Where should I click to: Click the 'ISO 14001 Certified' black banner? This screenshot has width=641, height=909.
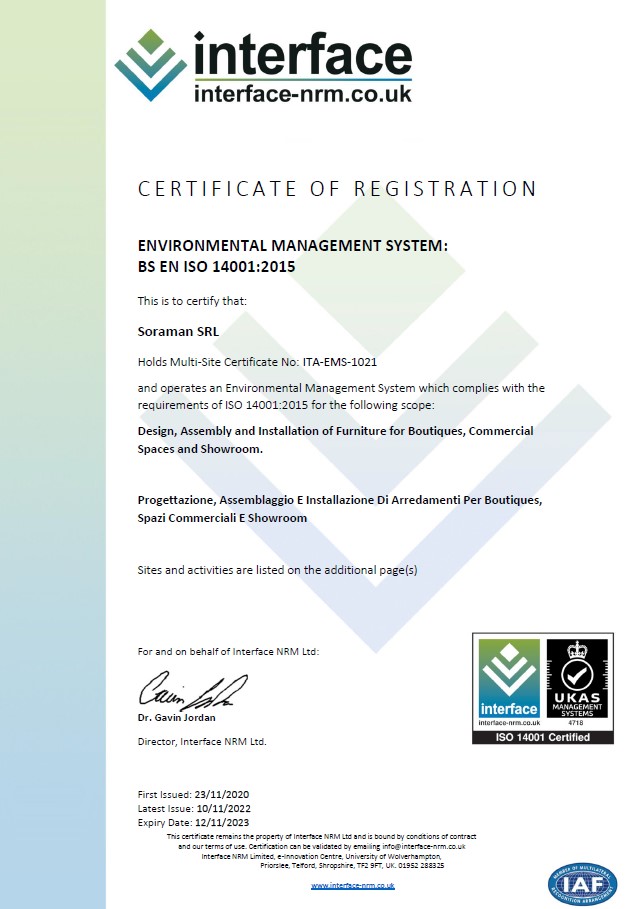tap(542, 737)
